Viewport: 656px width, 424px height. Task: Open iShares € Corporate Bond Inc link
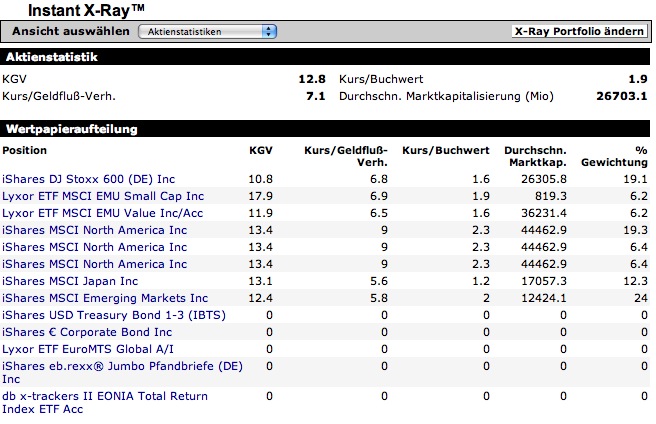[87, 332]
